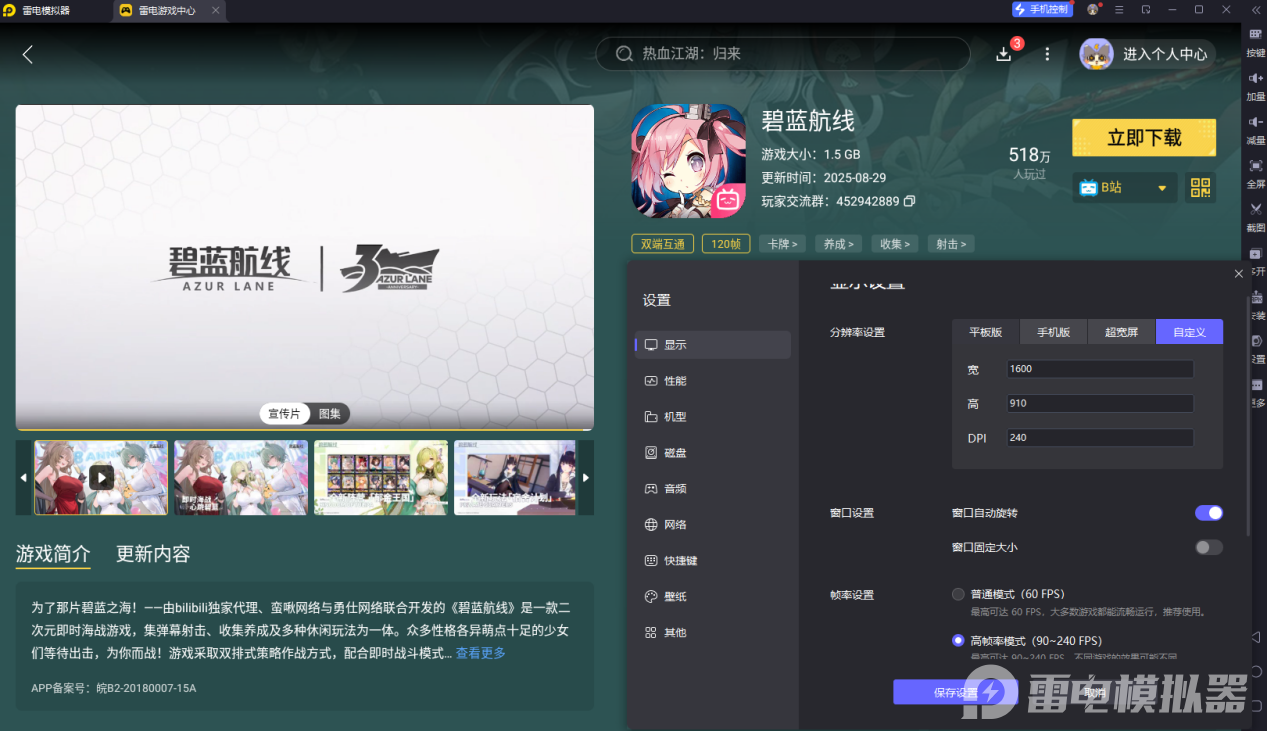Select 自定义 resolution tab
This screenshot has height=731, width=1267.
point(1189,332)
